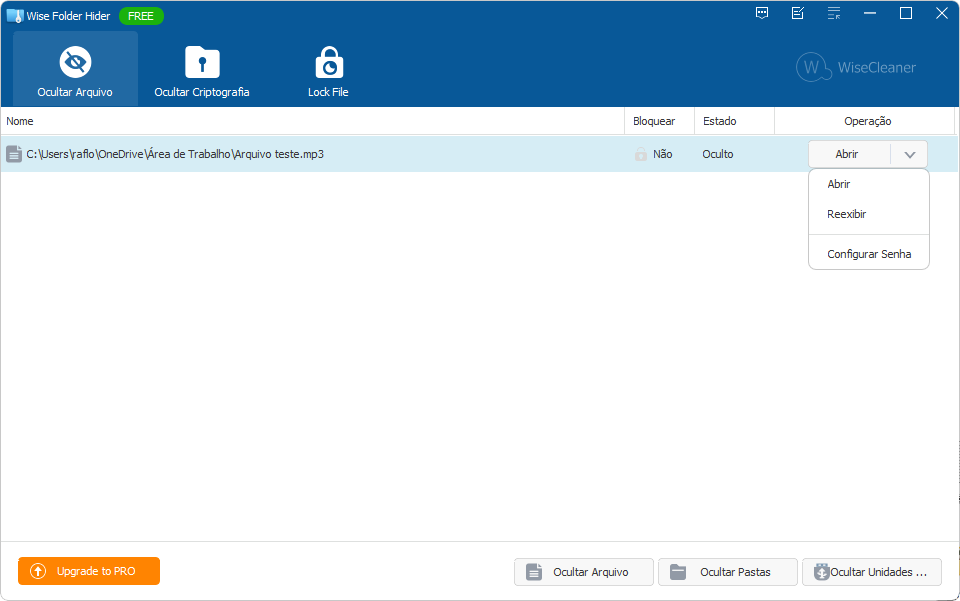Click the Oculto status text
The image size is (960, 601).
pos(718,154)
